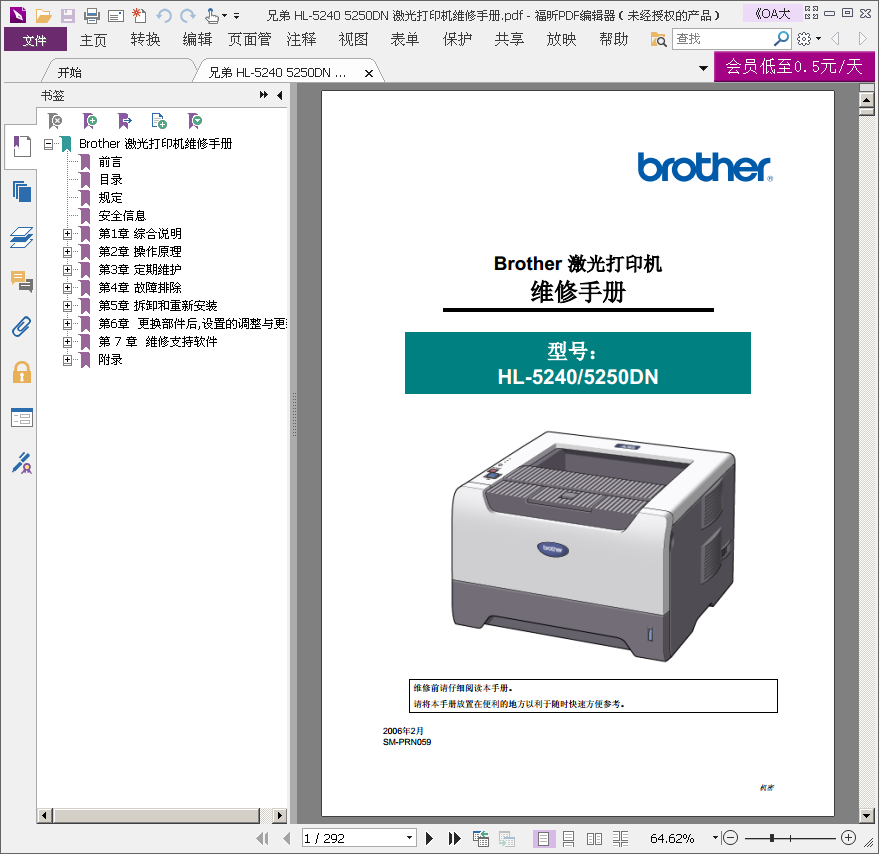Click the Foxit application logo icon
Image resolution: width=879 pixels, height=854 pixels.
(18, 15)
